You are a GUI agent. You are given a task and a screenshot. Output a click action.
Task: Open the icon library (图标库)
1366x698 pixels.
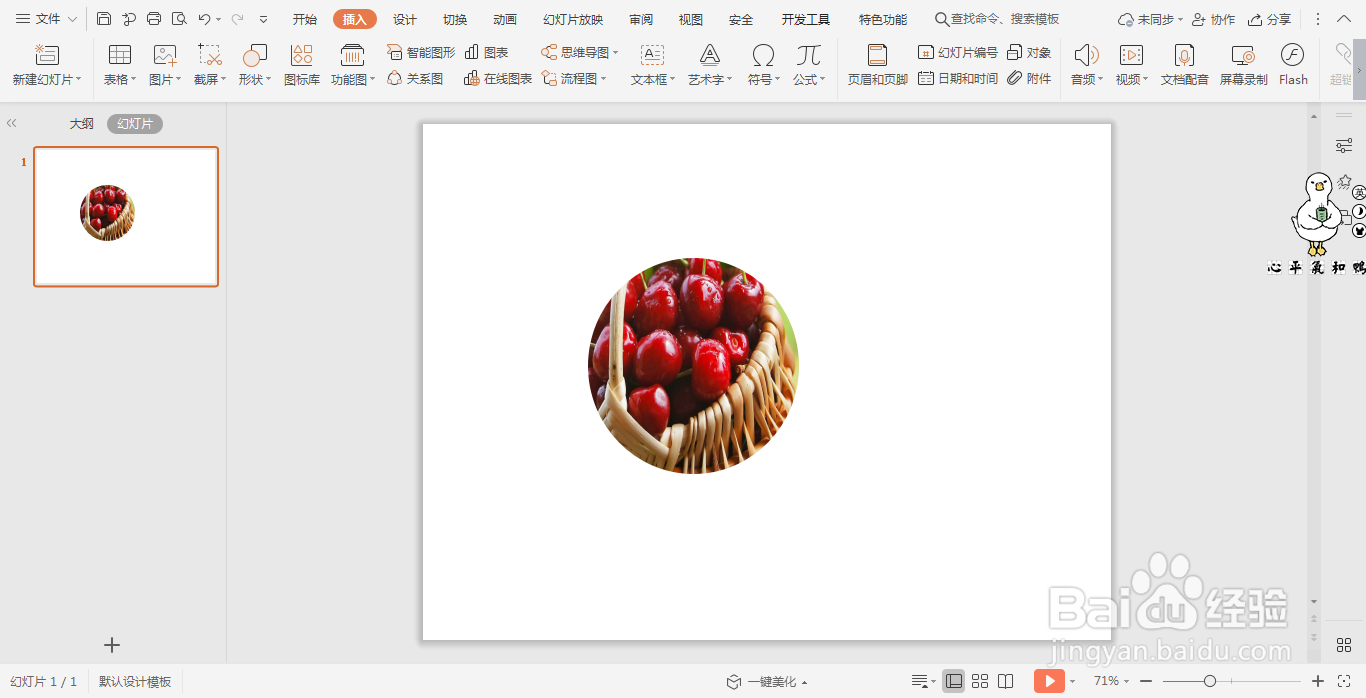click(x=302, y=64)
